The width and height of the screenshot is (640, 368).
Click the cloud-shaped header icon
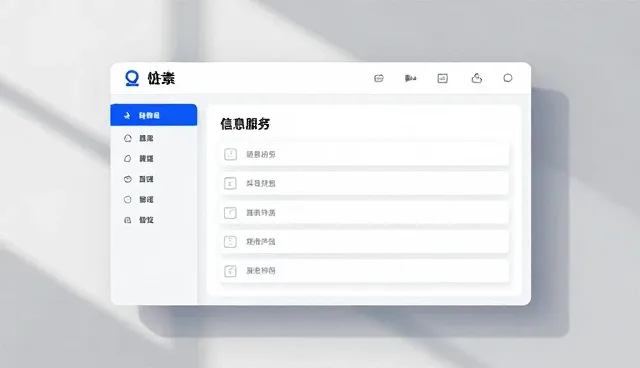coord(476,78)
